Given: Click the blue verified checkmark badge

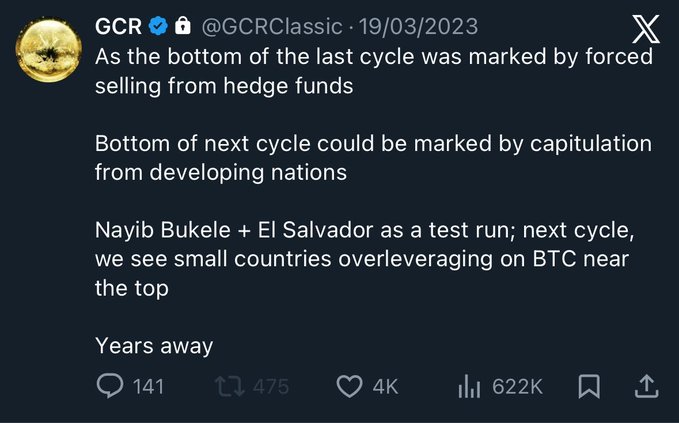Looking at the screenshot, I should point(159,26).
